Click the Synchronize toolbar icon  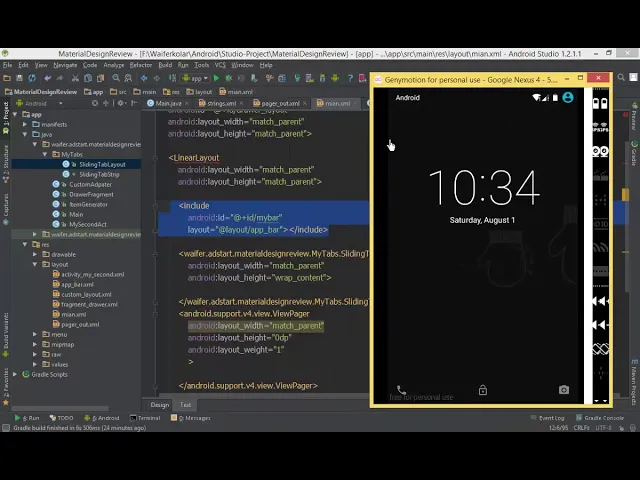click(32, 78)
